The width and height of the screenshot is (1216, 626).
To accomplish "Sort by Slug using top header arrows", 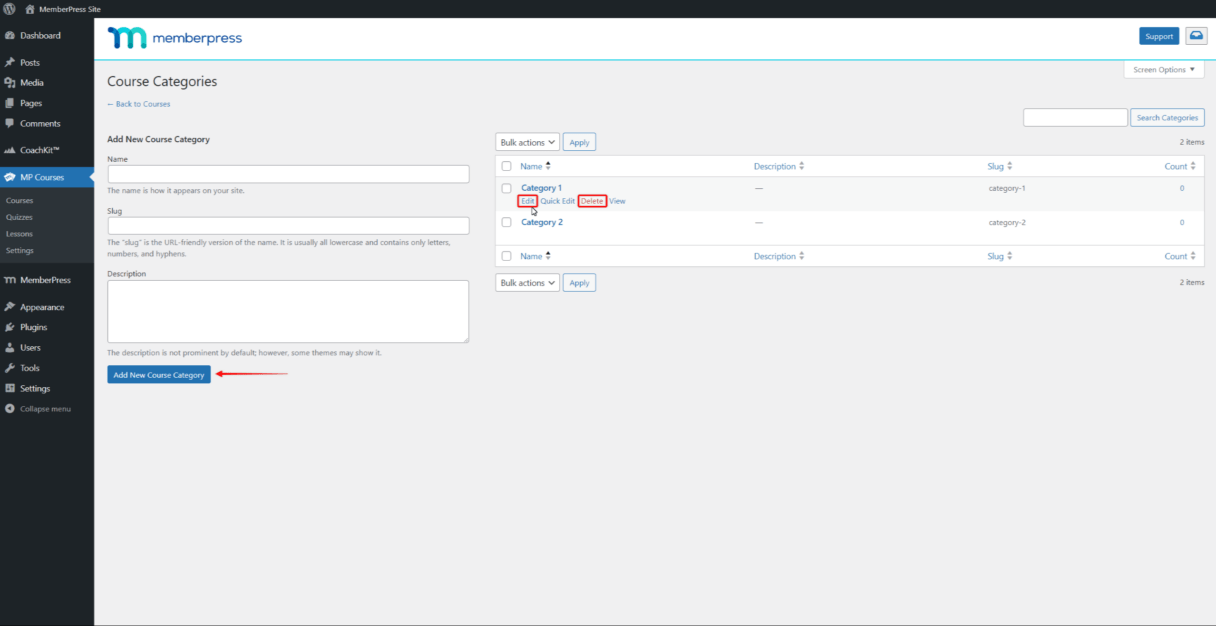I will coord(1009,166).
